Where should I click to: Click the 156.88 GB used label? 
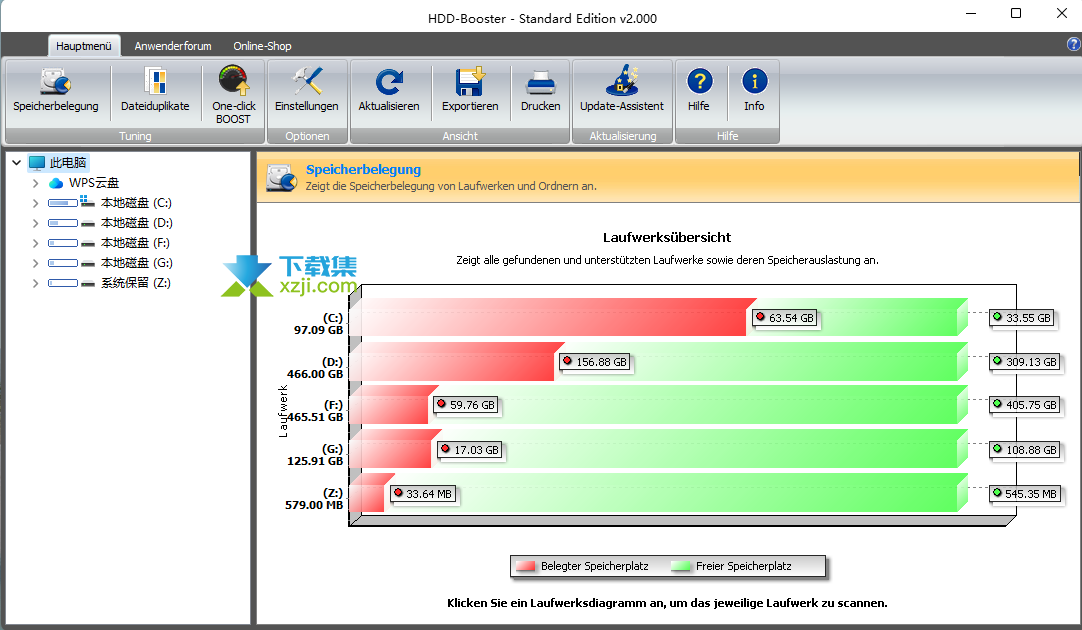click(595, 362)
